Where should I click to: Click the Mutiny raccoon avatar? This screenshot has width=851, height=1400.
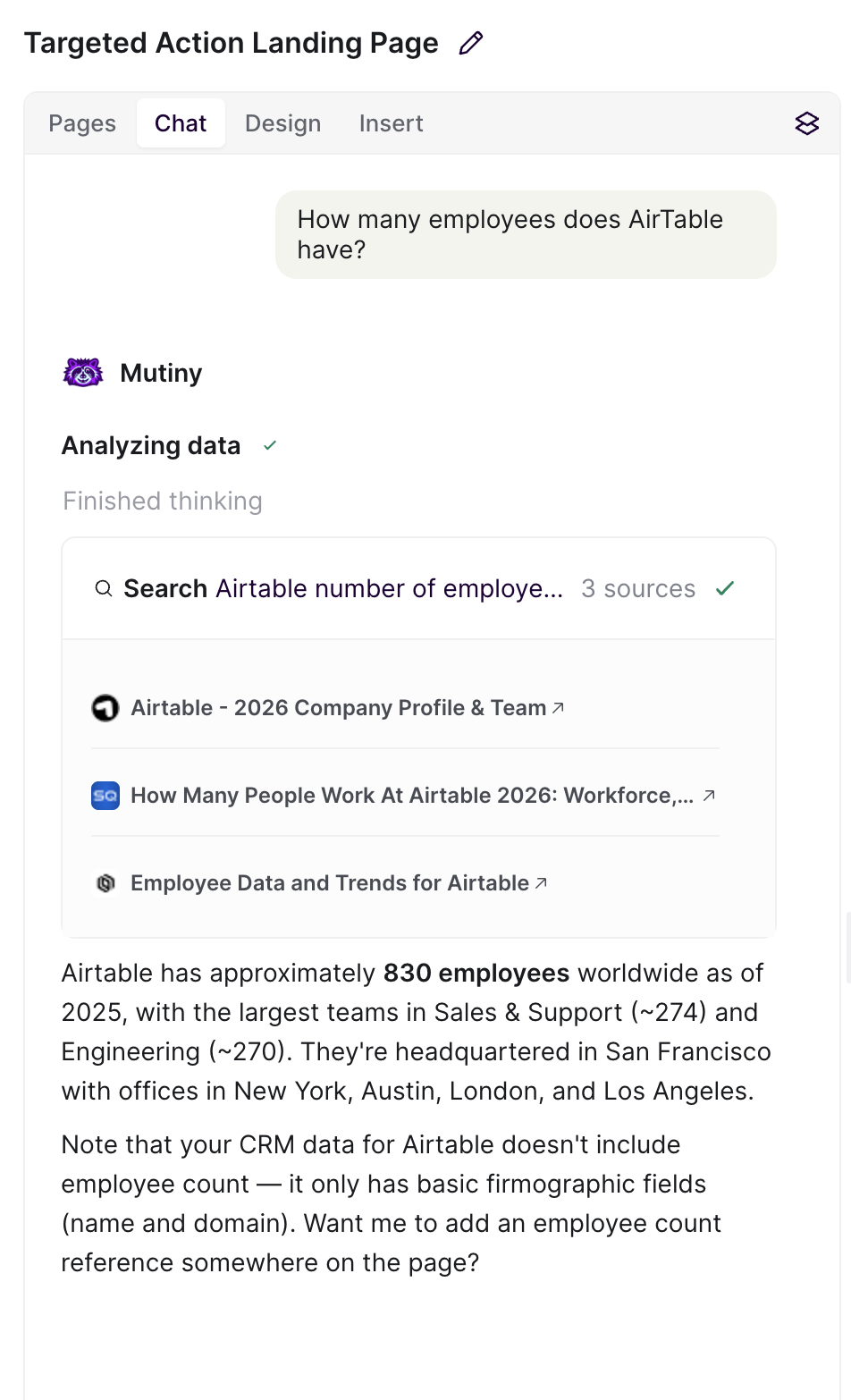[x=83, y=373]
